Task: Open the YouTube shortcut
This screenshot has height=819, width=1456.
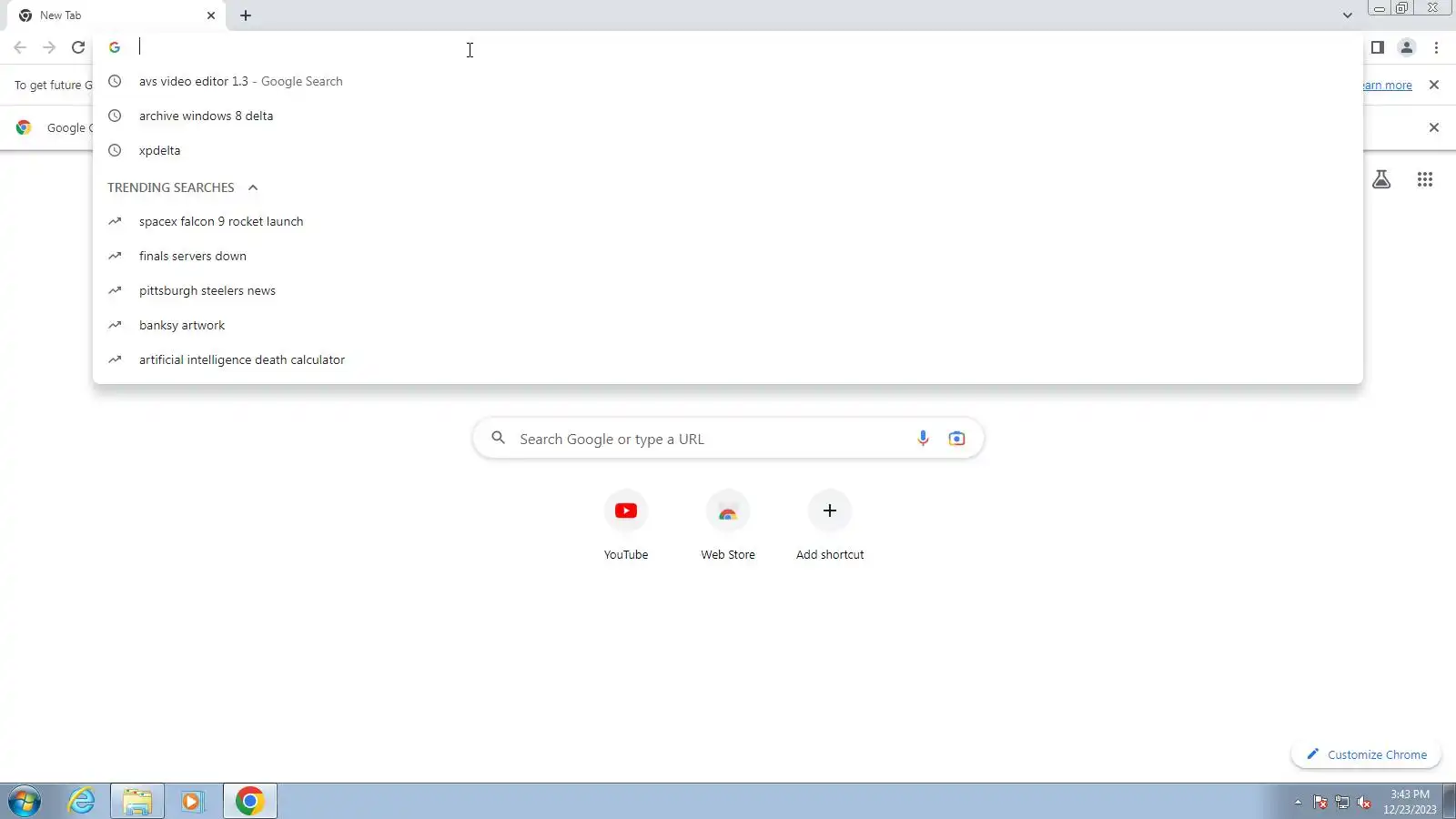Action: point(626,526)
